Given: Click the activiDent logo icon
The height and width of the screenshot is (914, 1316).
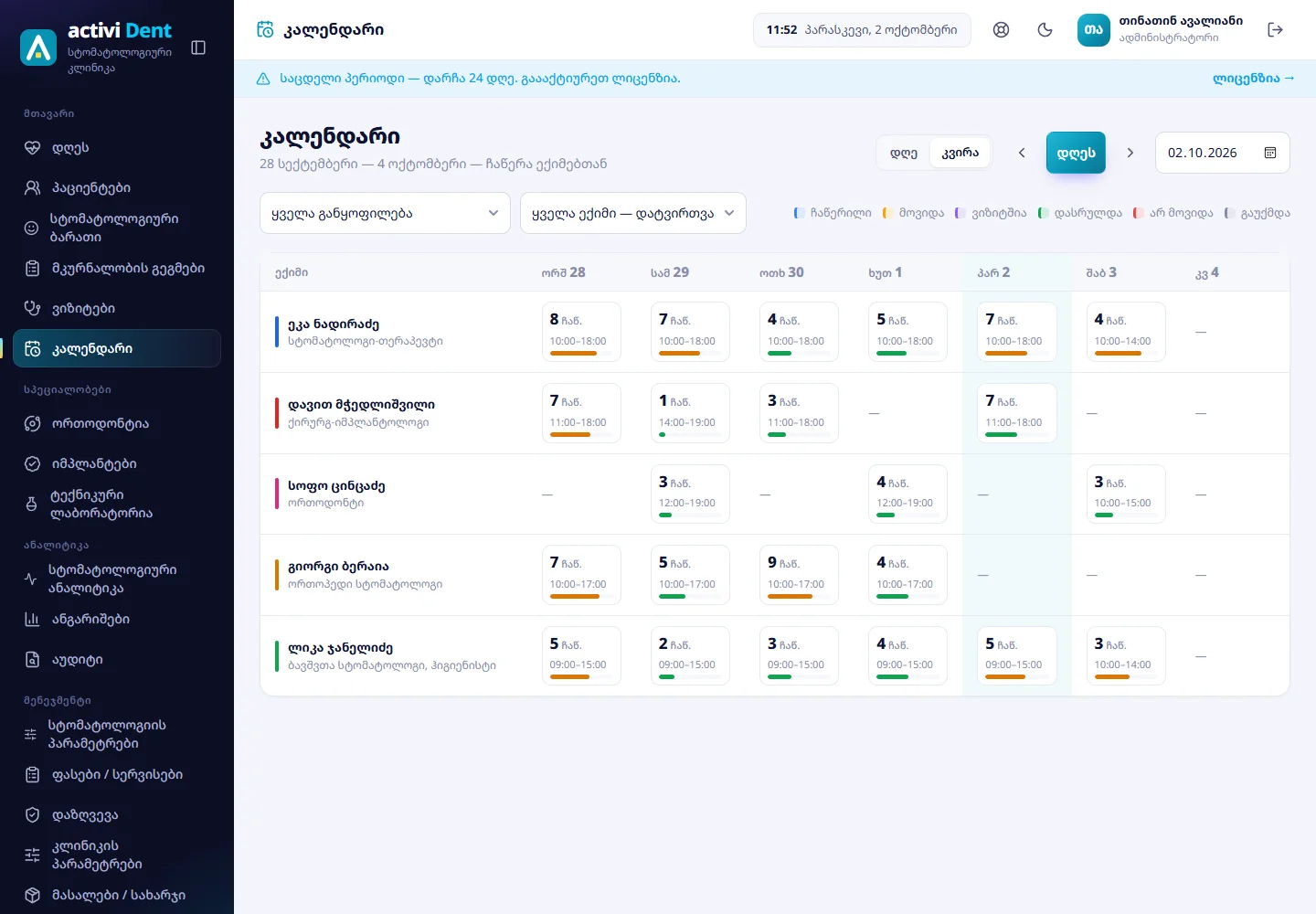Looking at the screenshot, I should click(x=38, y=48).
